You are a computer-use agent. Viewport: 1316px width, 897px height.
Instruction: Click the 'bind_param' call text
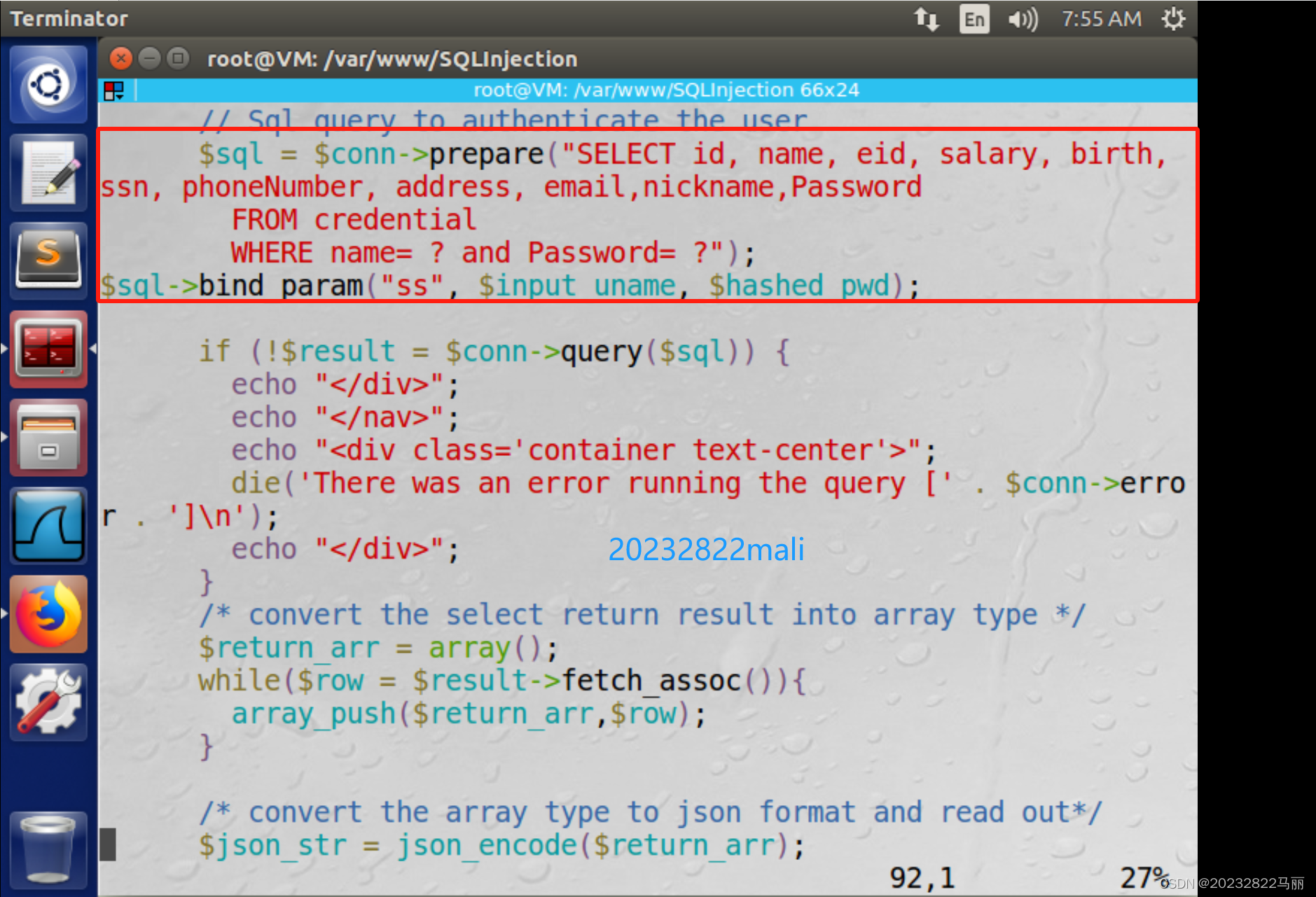pyautogui.click(x=281, y=286)
